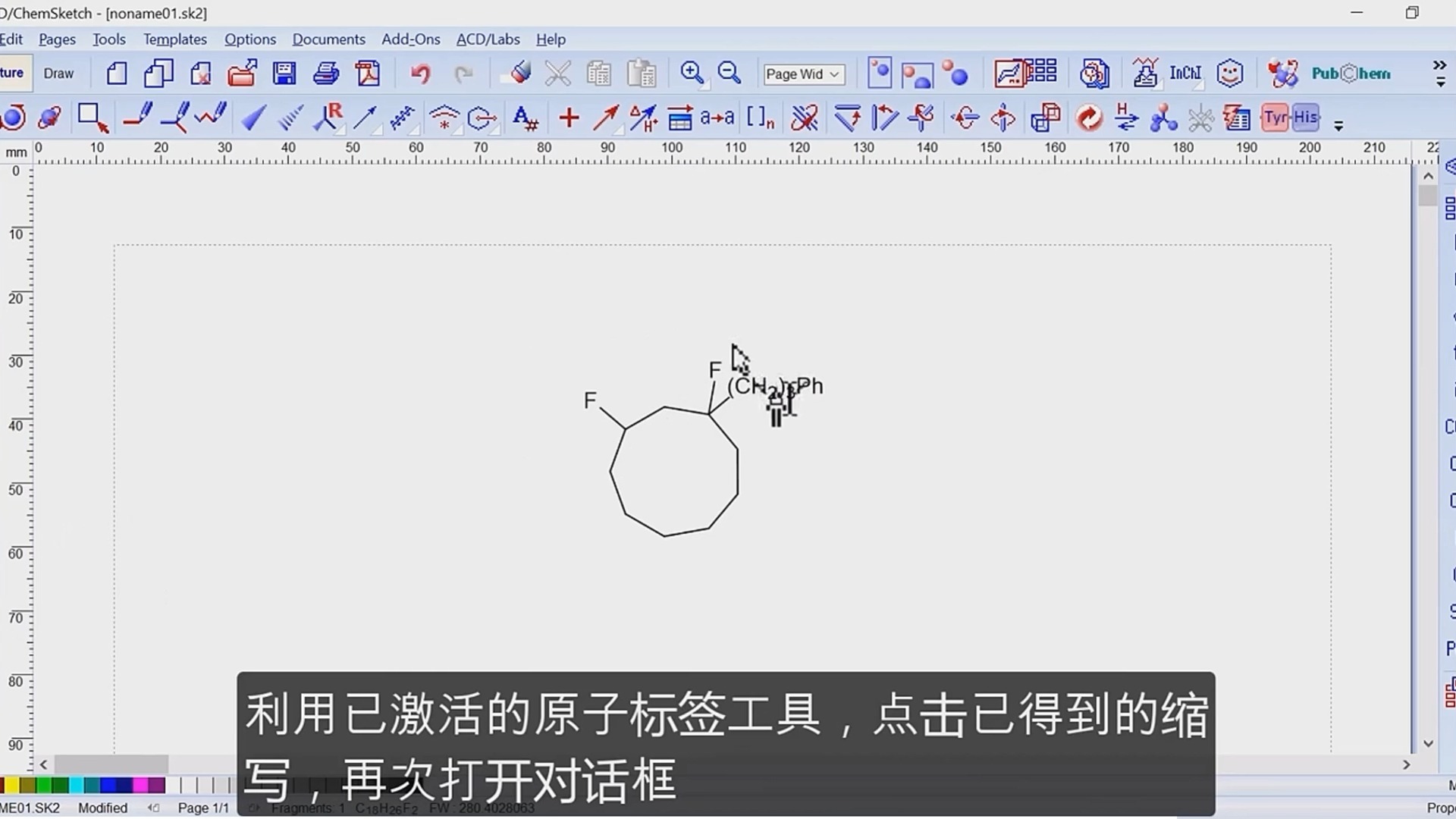Select the Up Stereo Bond wedge tool
1456x819 pixels.
(253, 118)
